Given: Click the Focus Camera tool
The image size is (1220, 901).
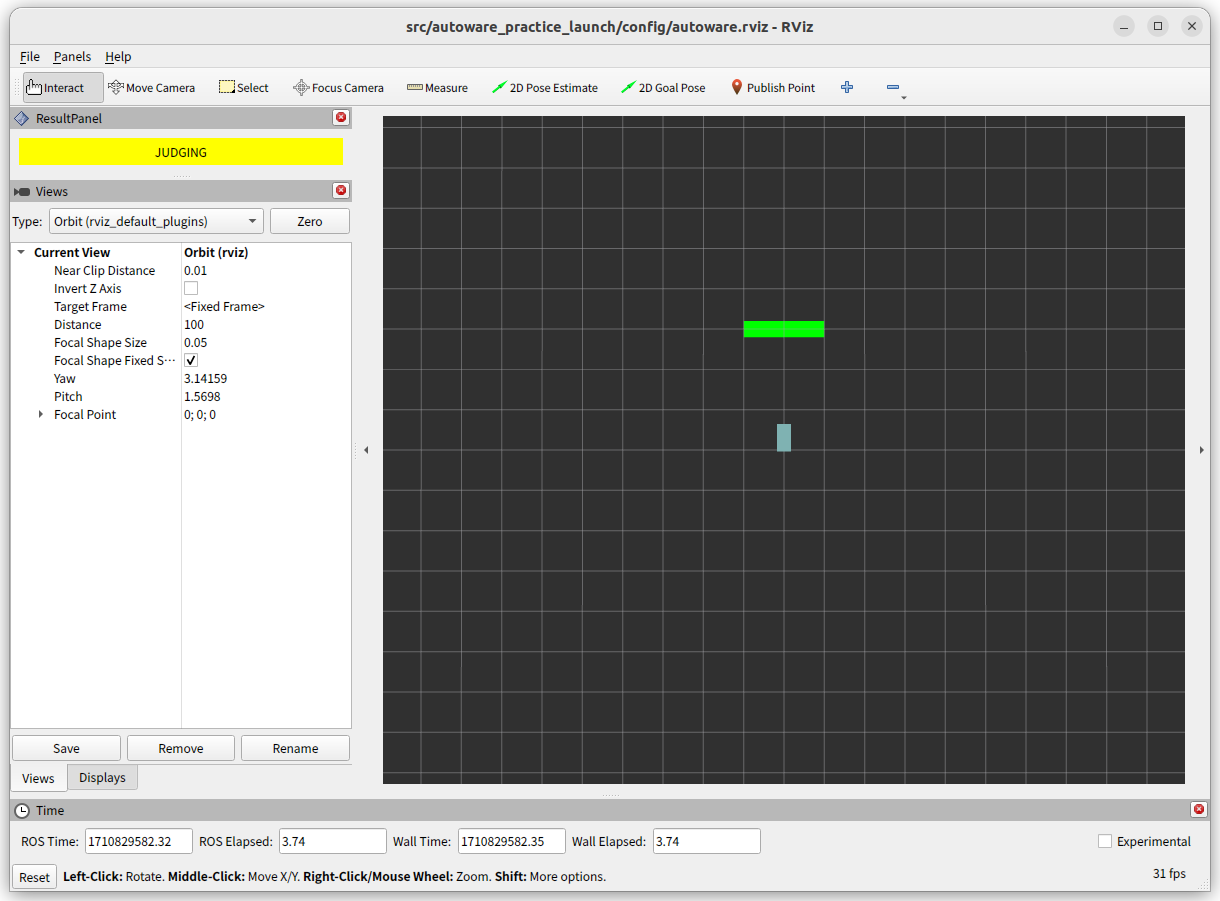Looking at the screenshot, I should click(x=338, y=88).
